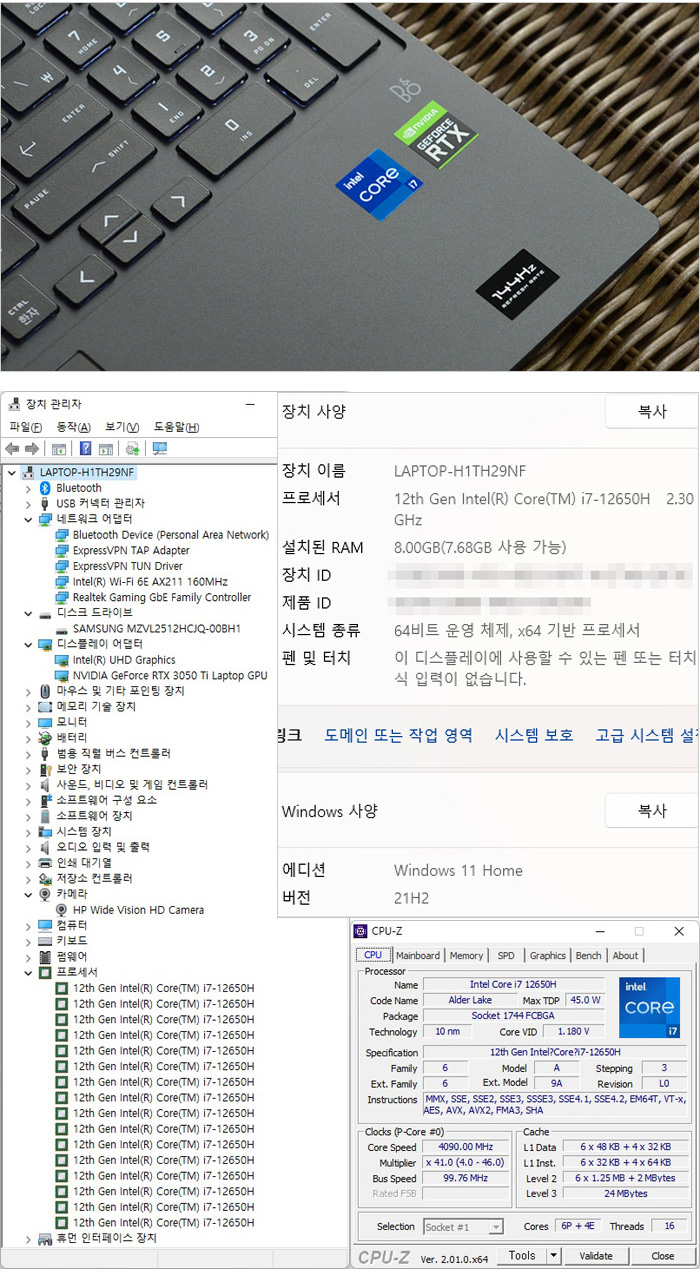Click the Code Name field Alder Lake

[470, 1000]
